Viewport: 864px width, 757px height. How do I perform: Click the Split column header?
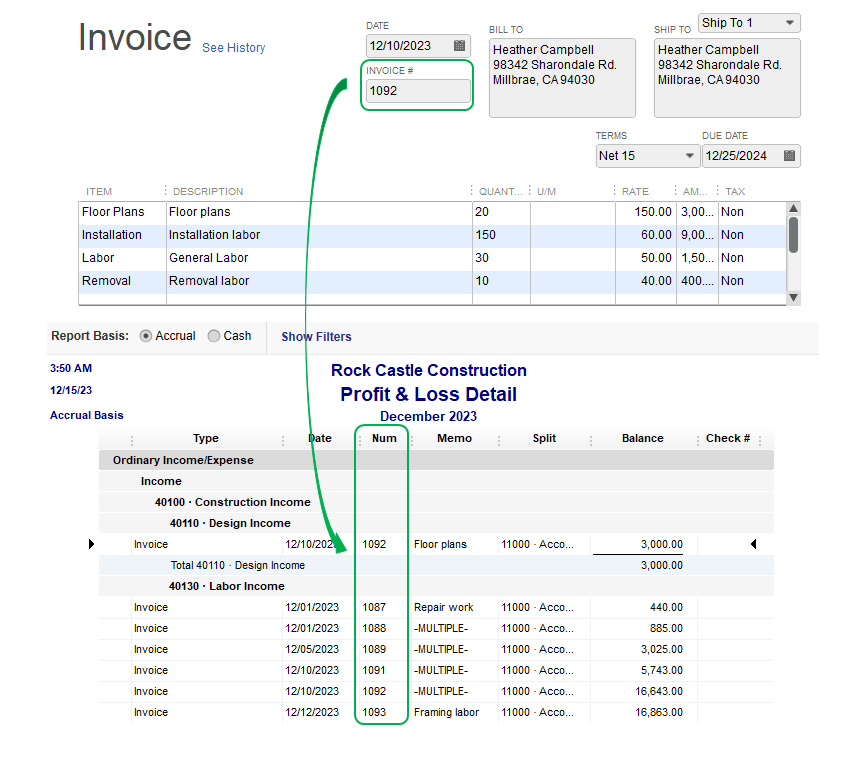click(544, 439)
